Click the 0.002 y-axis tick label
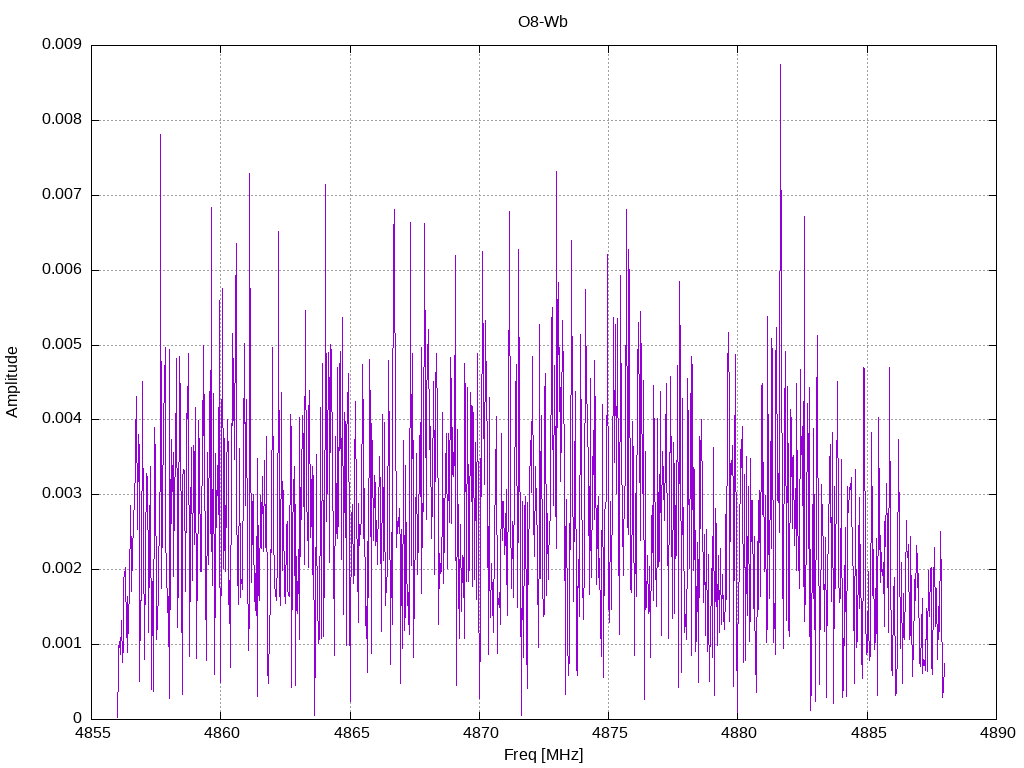The width and height of the screenshot is (1024, 768). click(61, 569)
